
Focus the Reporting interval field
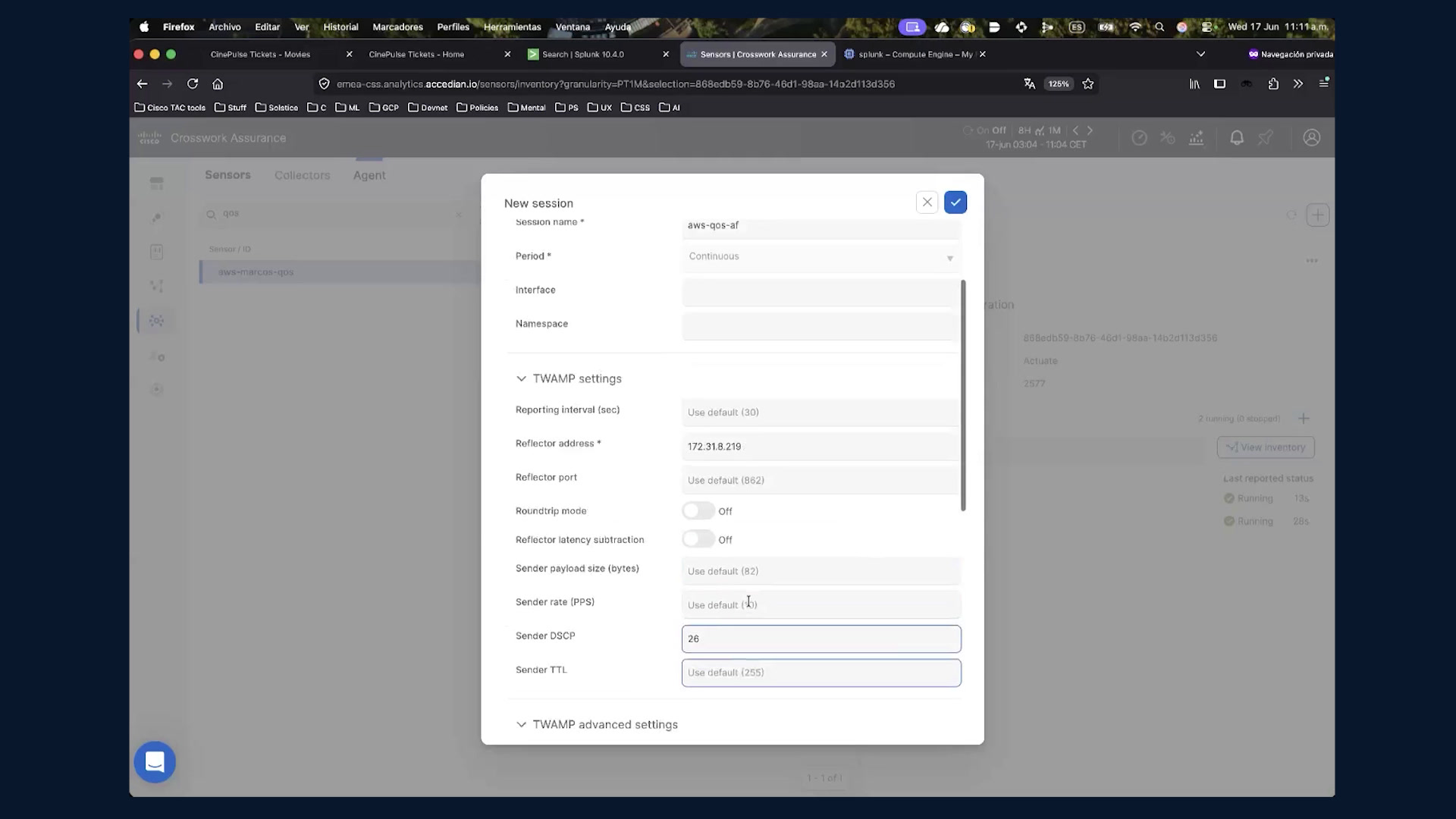(x=821, y=413)
